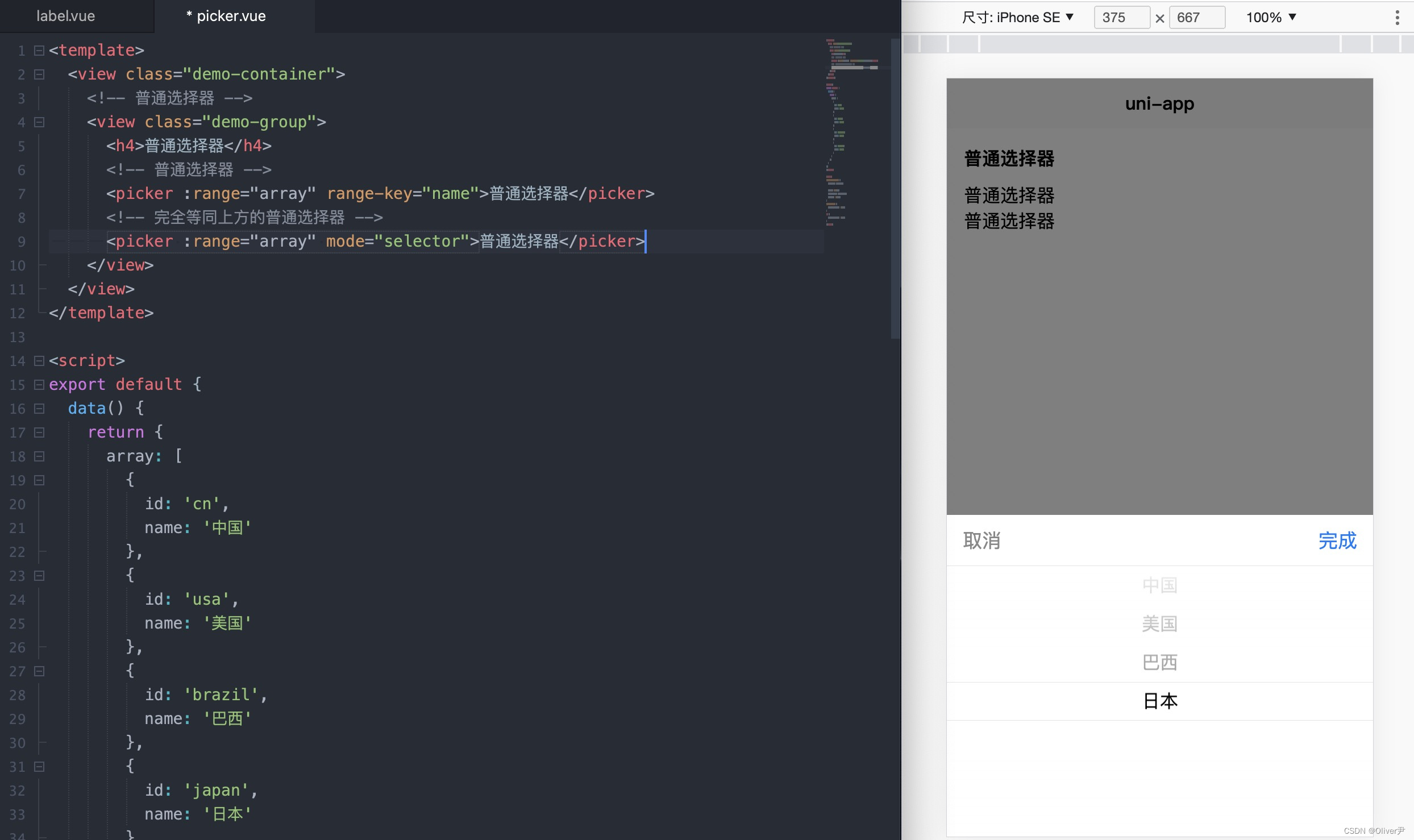Switch to the picker.vue tab

click(226, 16)
